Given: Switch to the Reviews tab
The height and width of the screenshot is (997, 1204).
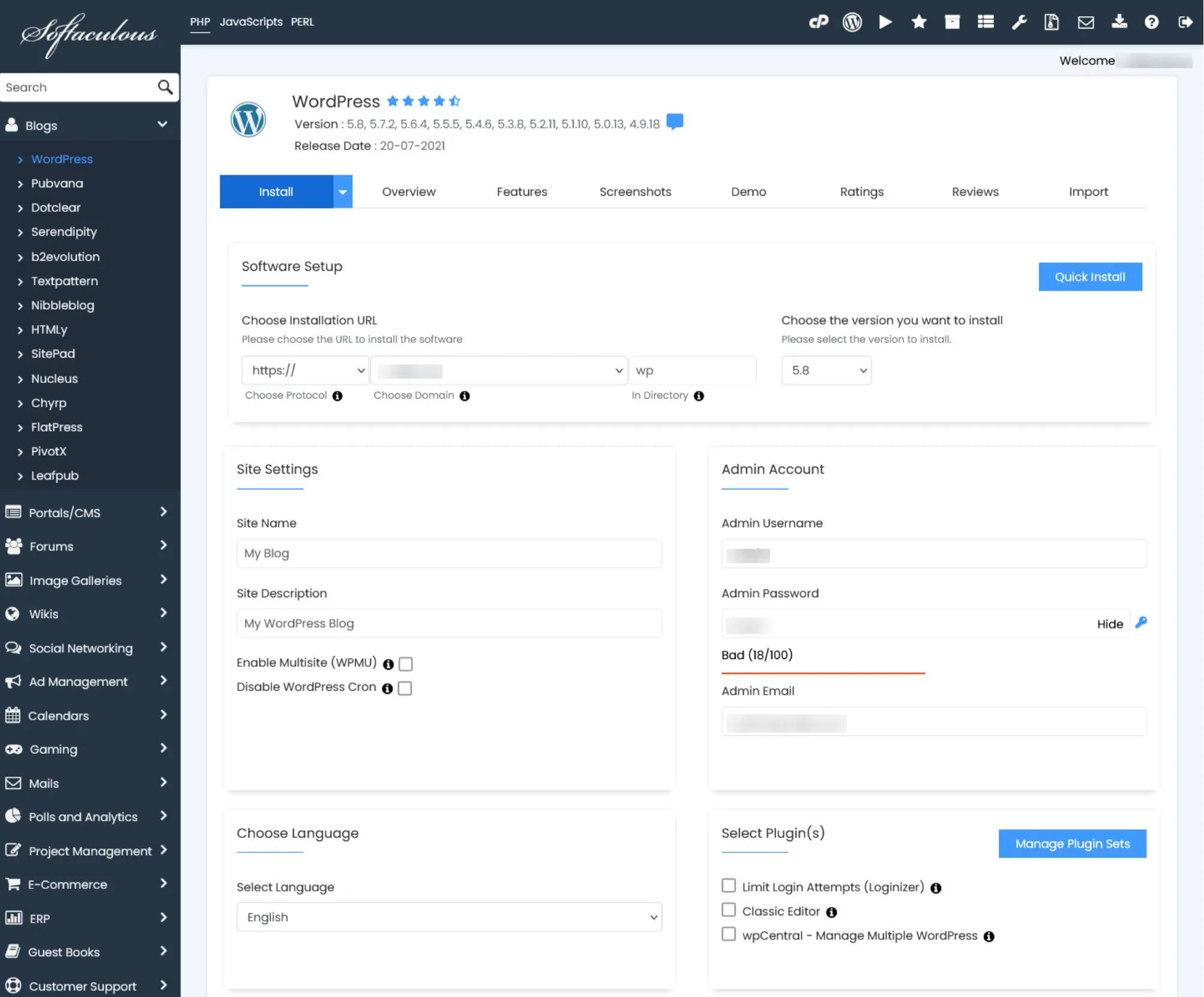Looking at the screenshot, I should 975,191.
